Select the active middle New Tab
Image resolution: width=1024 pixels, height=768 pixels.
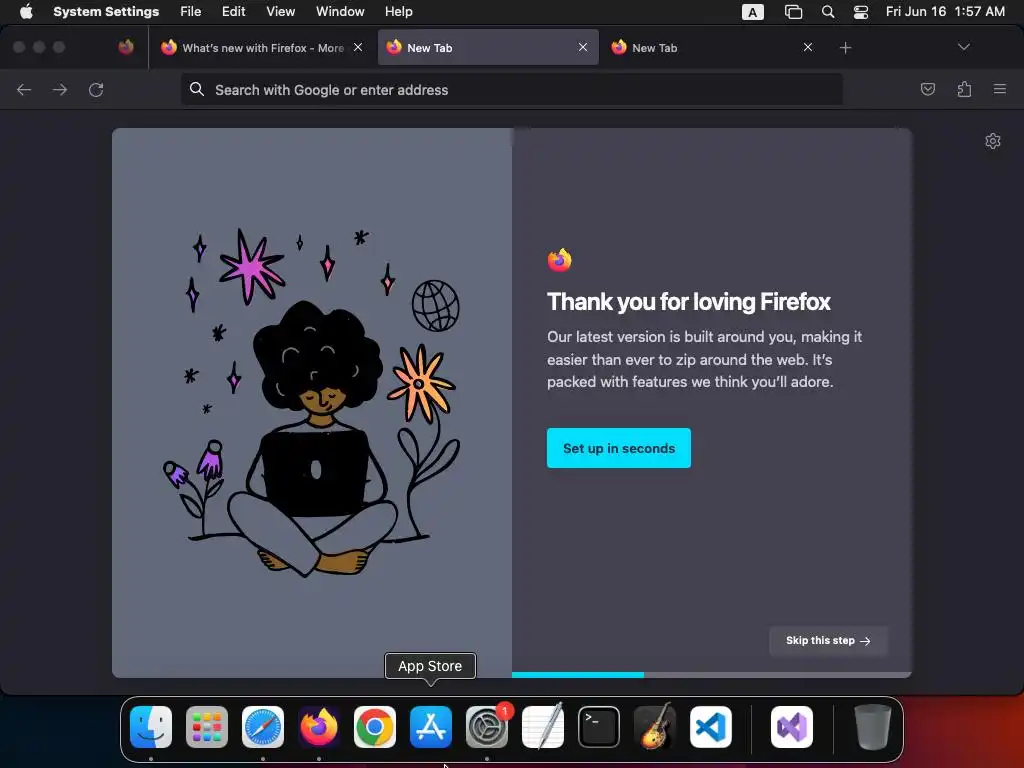coord(488,47)
